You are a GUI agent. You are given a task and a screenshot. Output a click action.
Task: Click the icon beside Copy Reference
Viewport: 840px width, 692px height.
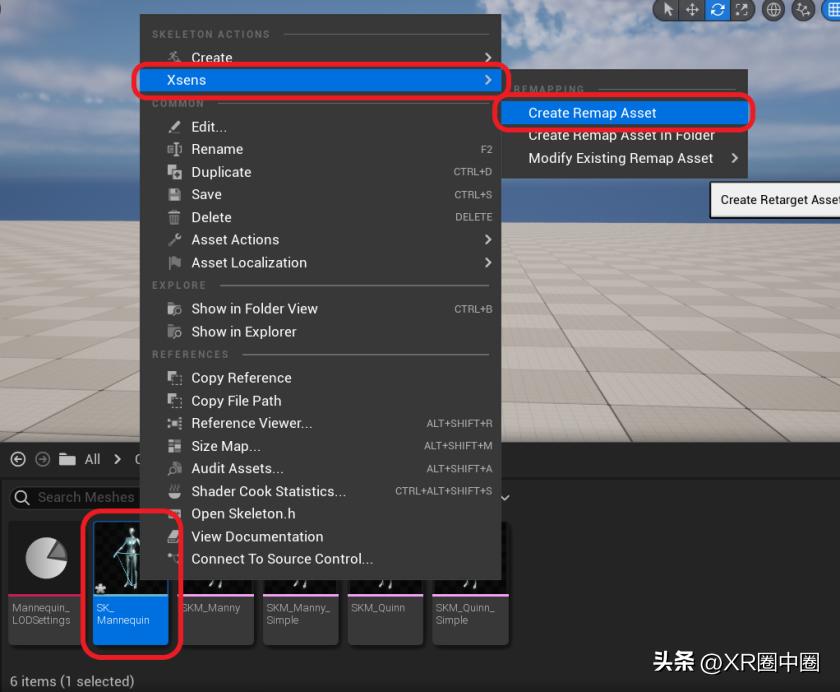[174, 378]
